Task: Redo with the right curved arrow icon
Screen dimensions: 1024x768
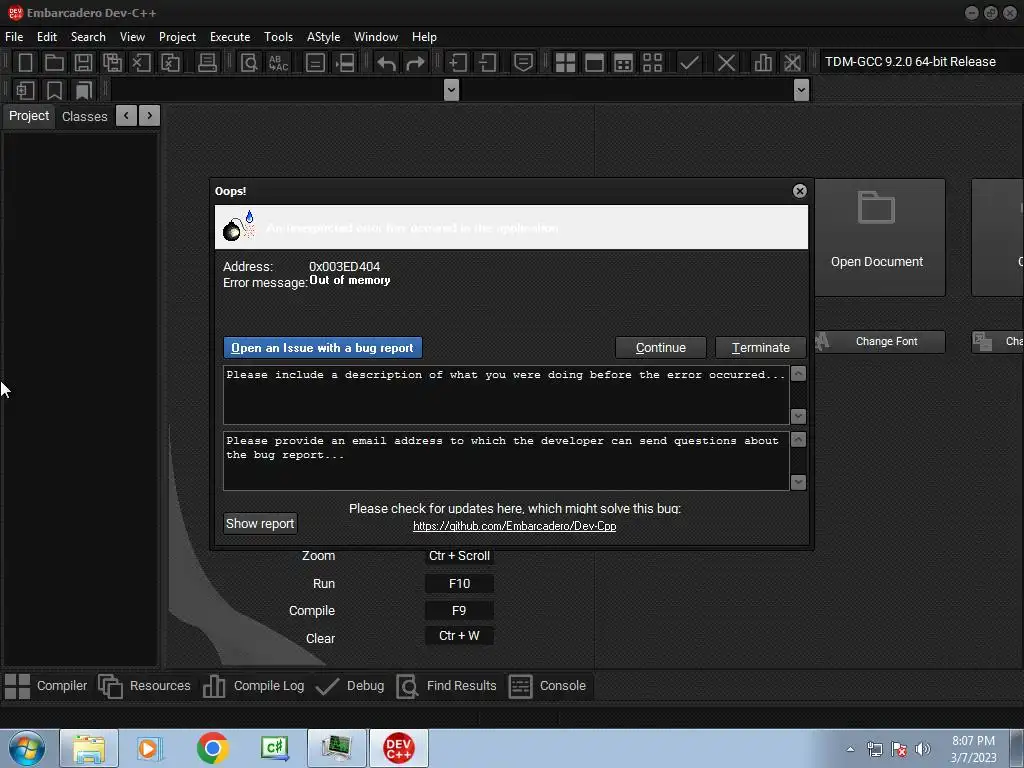Action: (415, 63)
